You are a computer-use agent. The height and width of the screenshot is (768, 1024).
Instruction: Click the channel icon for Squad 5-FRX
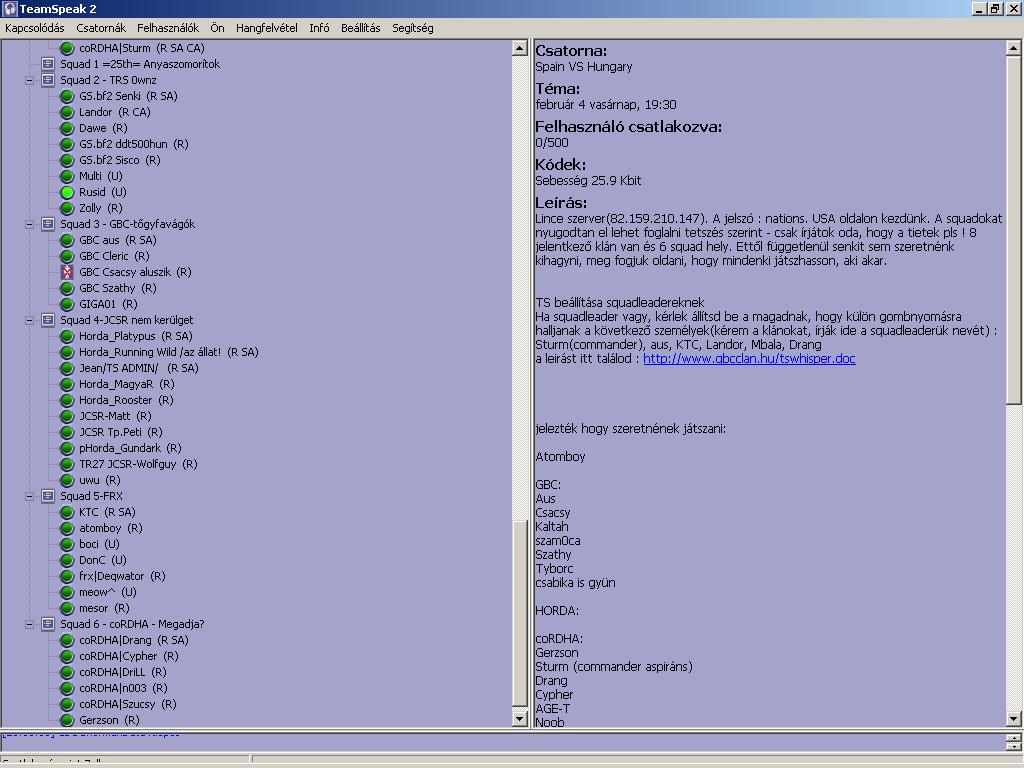48,496
